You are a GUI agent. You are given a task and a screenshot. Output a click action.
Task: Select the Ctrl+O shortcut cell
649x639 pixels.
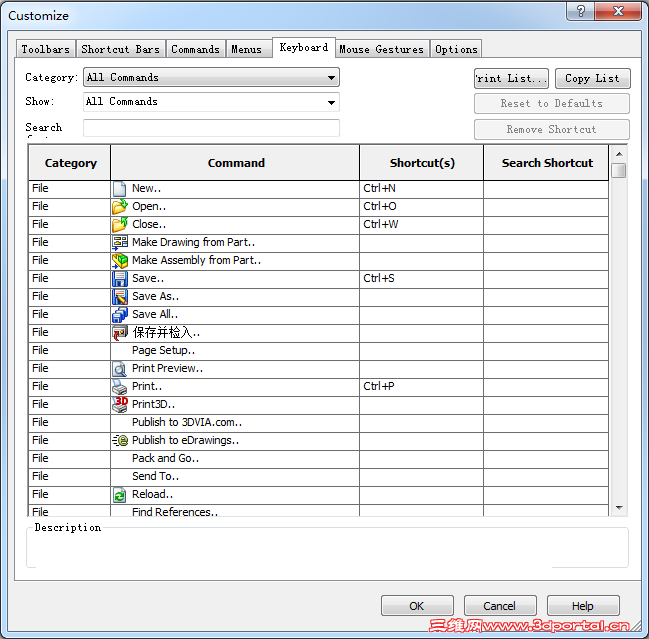[x=422, y=207]
